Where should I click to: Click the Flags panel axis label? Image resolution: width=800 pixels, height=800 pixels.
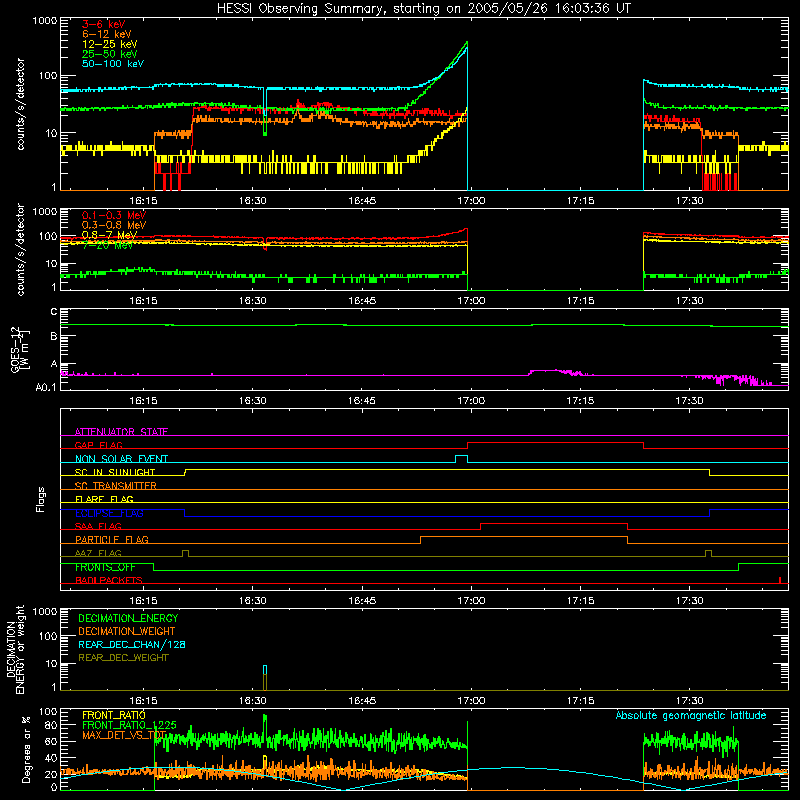[x=40, y=499]
